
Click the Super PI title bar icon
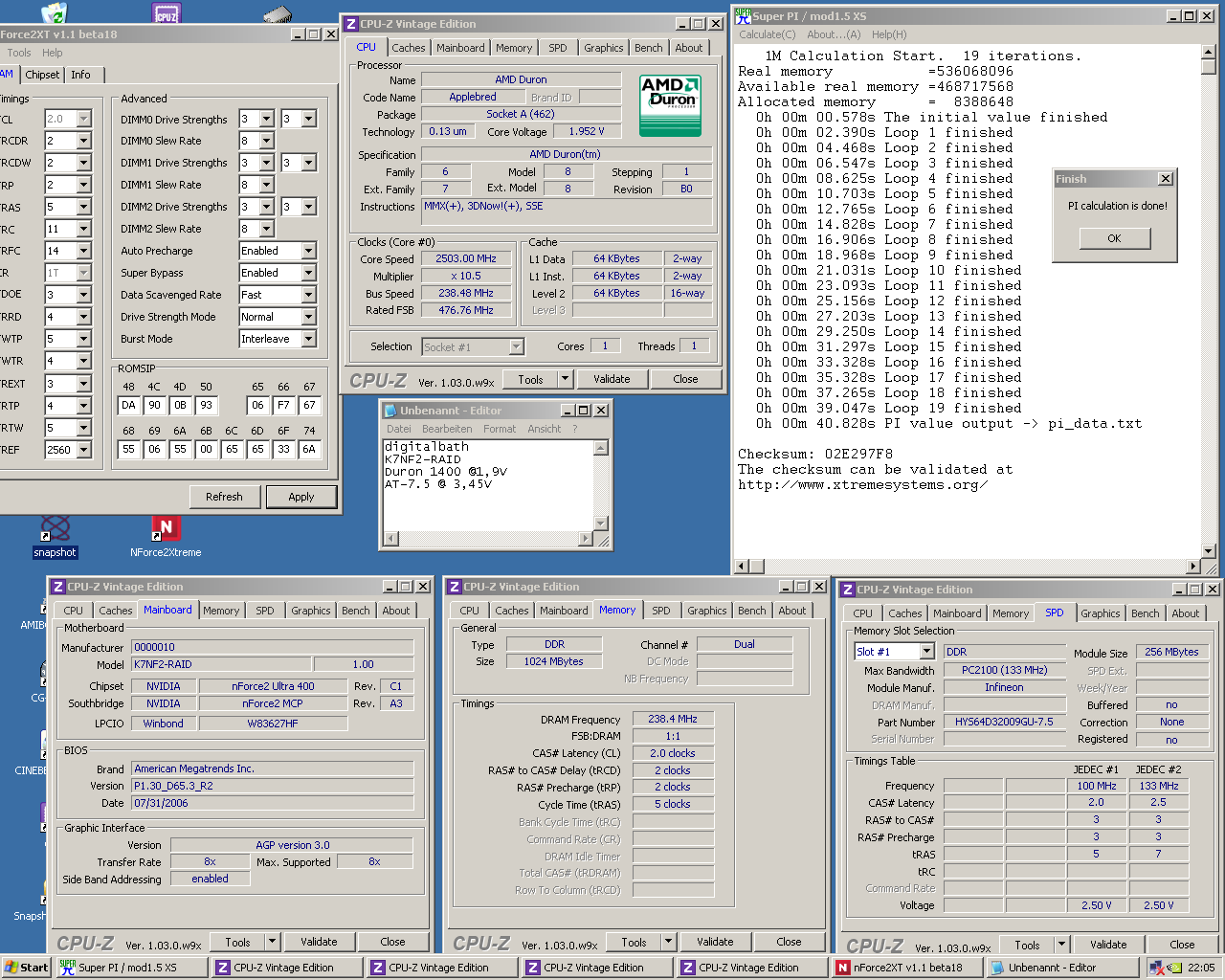744,15
